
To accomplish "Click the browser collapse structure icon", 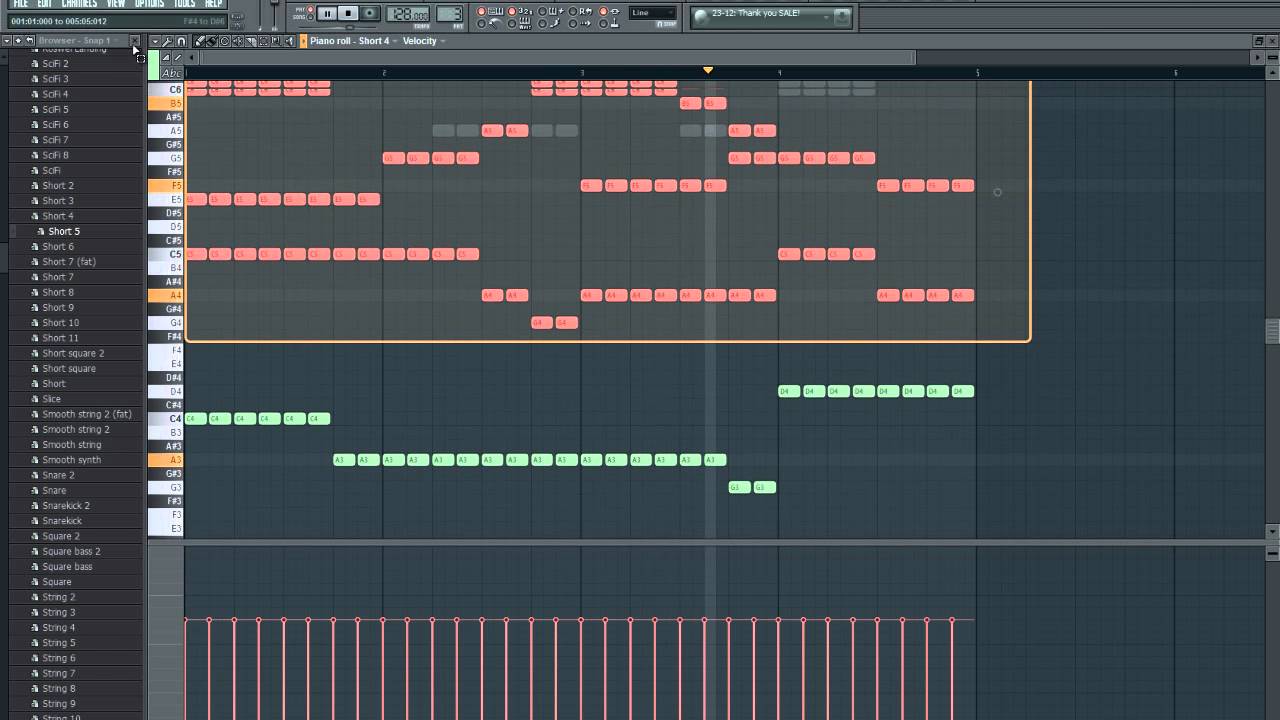I will tap(17, 41).
